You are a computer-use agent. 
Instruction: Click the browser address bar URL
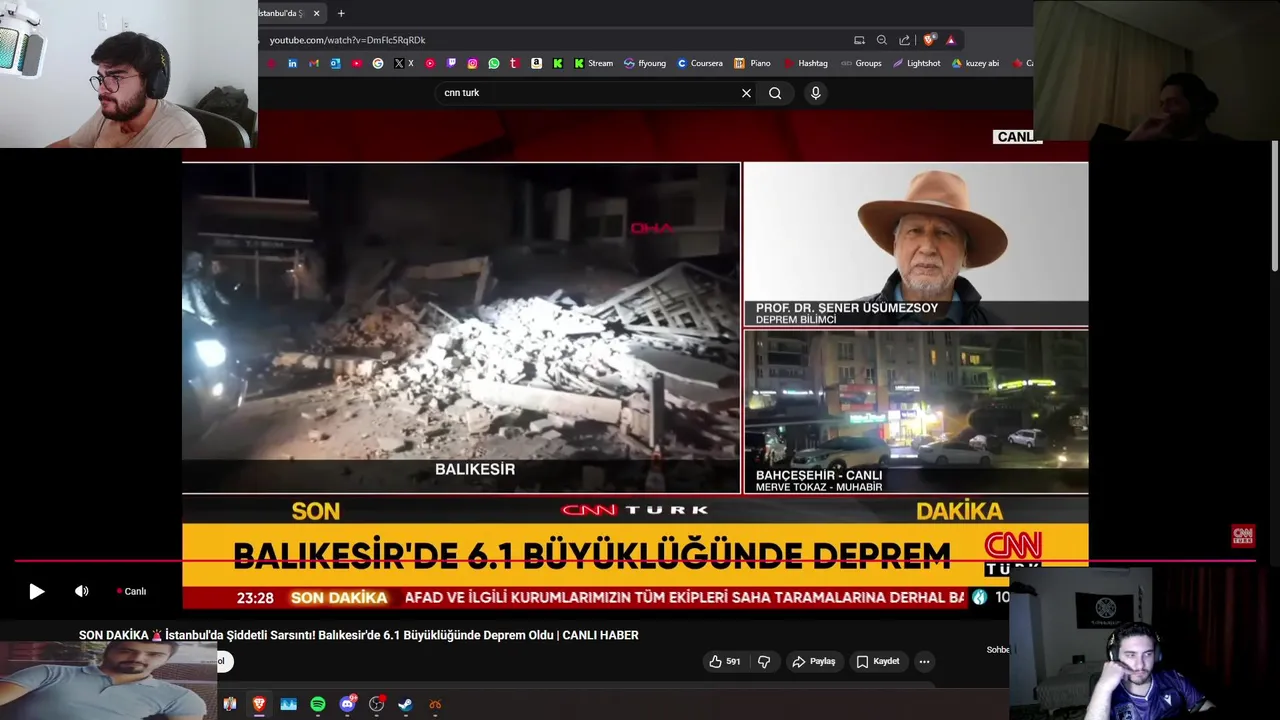348,40
